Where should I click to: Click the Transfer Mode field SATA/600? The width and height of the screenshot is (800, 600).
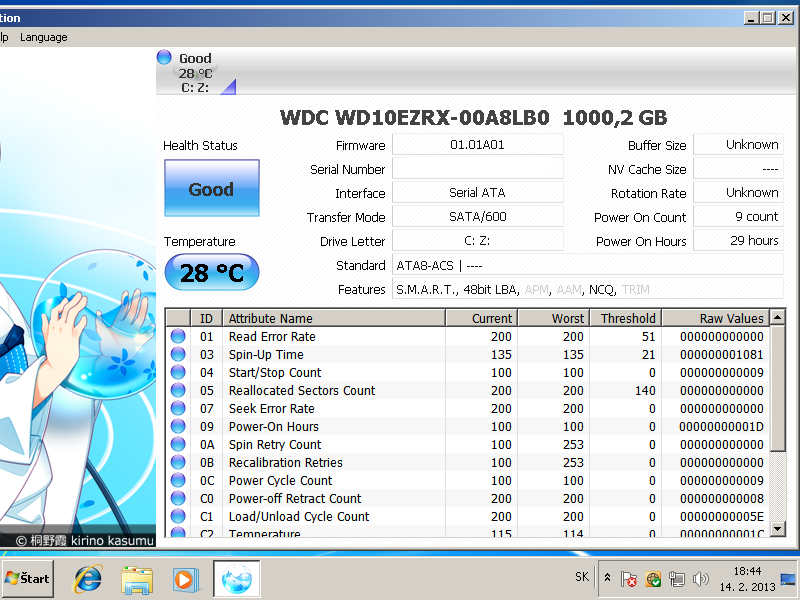pos(478,216)
